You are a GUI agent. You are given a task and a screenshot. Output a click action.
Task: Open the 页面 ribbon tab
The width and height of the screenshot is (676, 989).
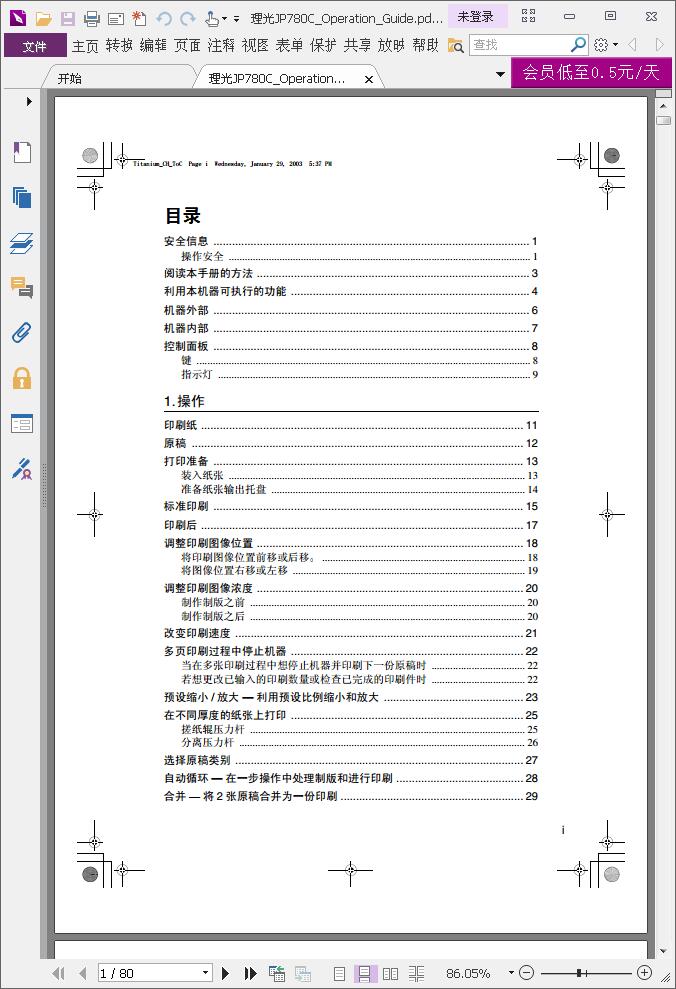coord(187,45)
